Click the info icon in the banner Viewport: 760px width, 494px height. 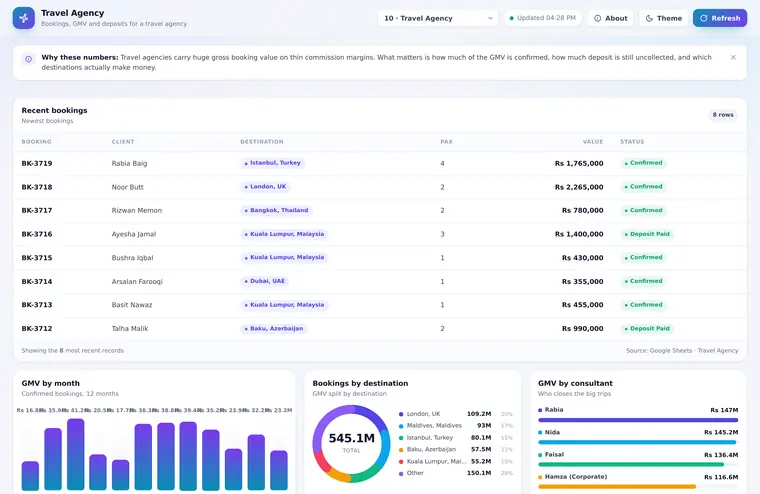coord(29,59)
